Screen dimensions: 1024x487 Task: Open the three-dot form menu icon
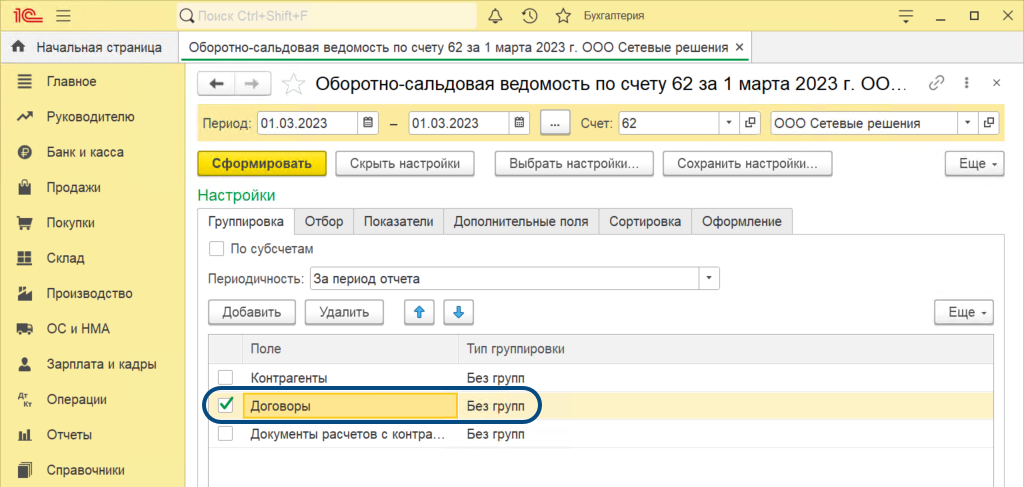click(967, 83)
